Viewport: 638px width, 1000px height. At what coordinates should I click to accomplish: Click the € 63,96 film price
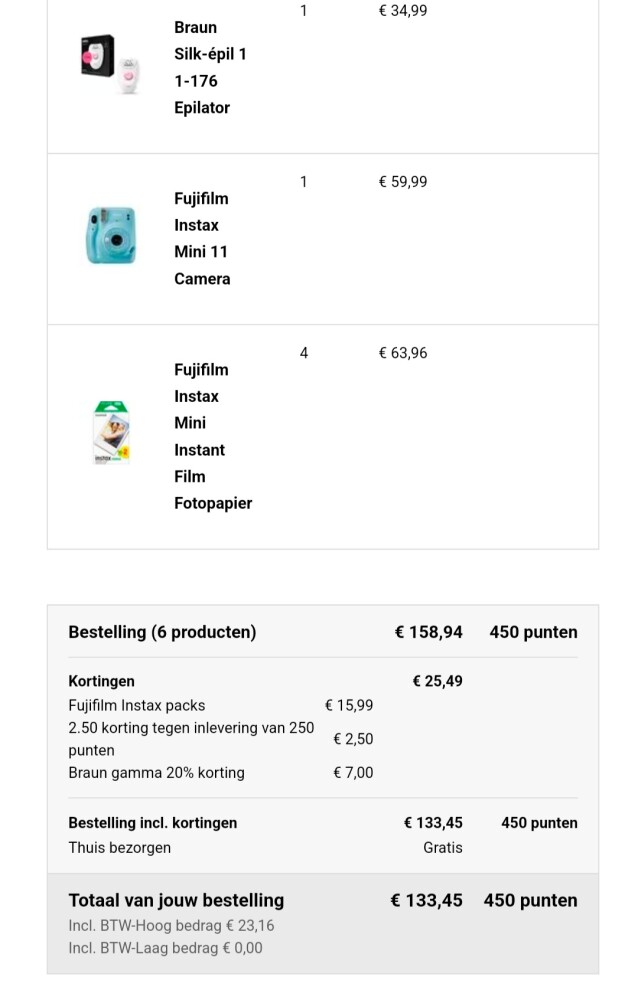pos(403,353)
